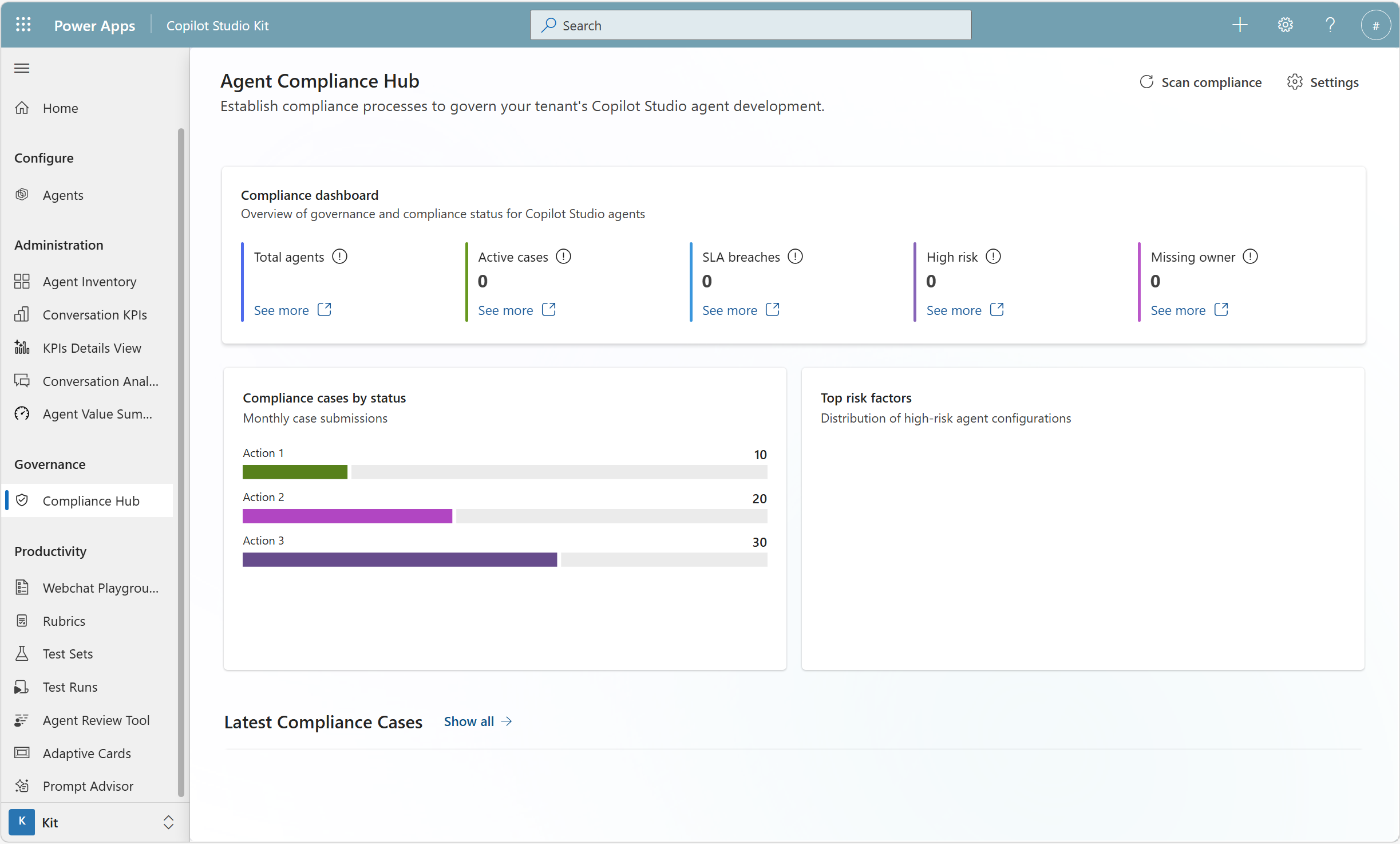This screenshot has width=1400, height=844.
Task: Click the top bar settings gear icon
Action: (1285, 25)
